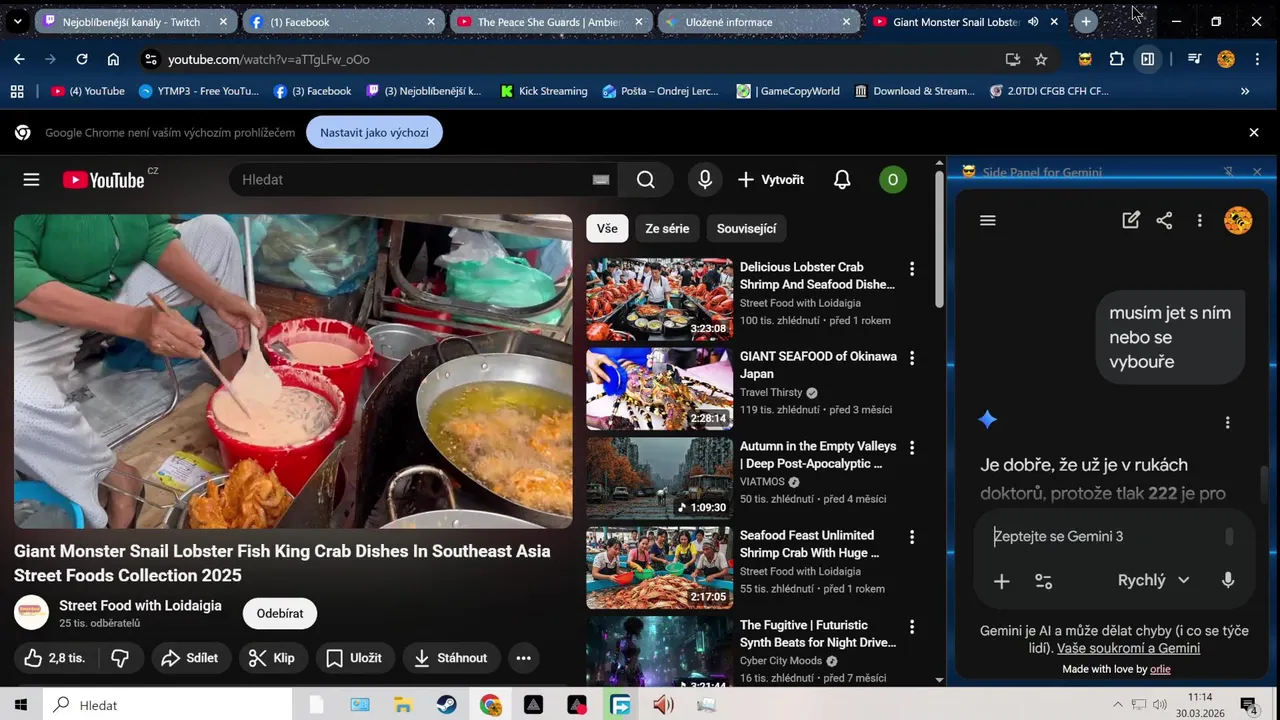Switch to the Twitch tab

pyautogui.click(x=136, y=21)
